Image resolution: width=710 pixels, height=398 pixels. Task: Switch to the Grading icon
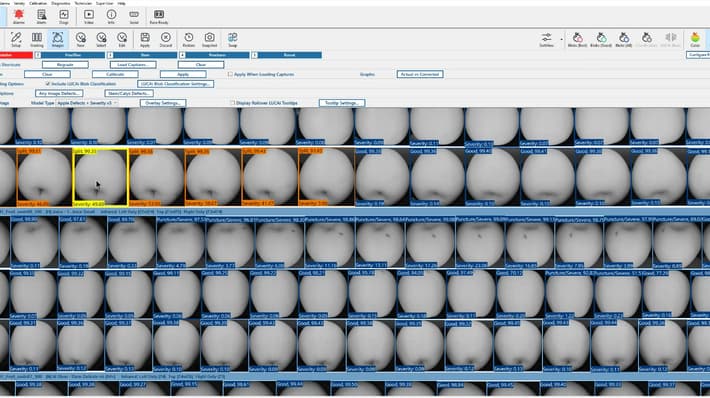coord(37,39)
